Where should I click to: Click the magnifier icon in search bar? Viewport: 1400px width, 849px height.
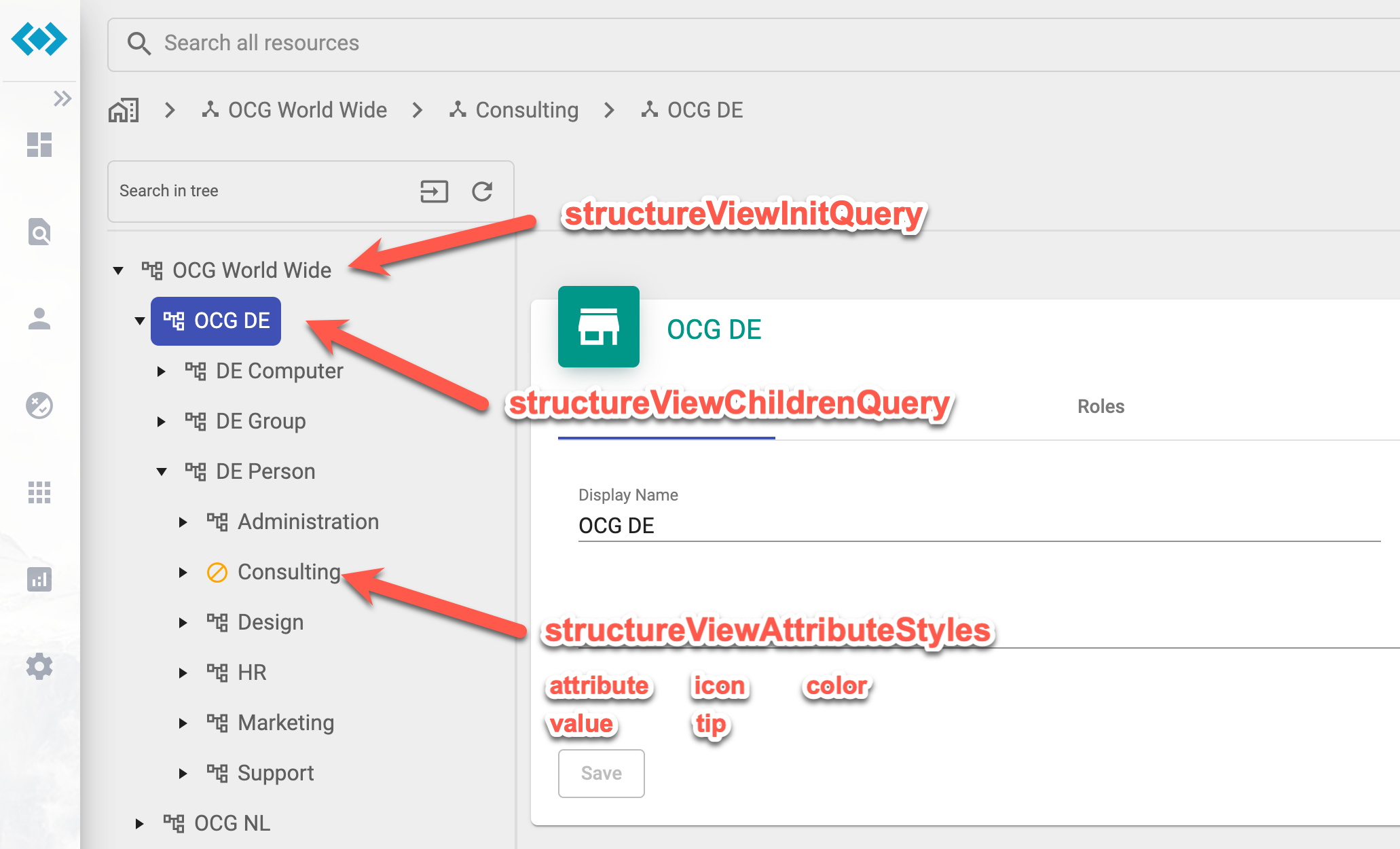[x=139, y=43]
